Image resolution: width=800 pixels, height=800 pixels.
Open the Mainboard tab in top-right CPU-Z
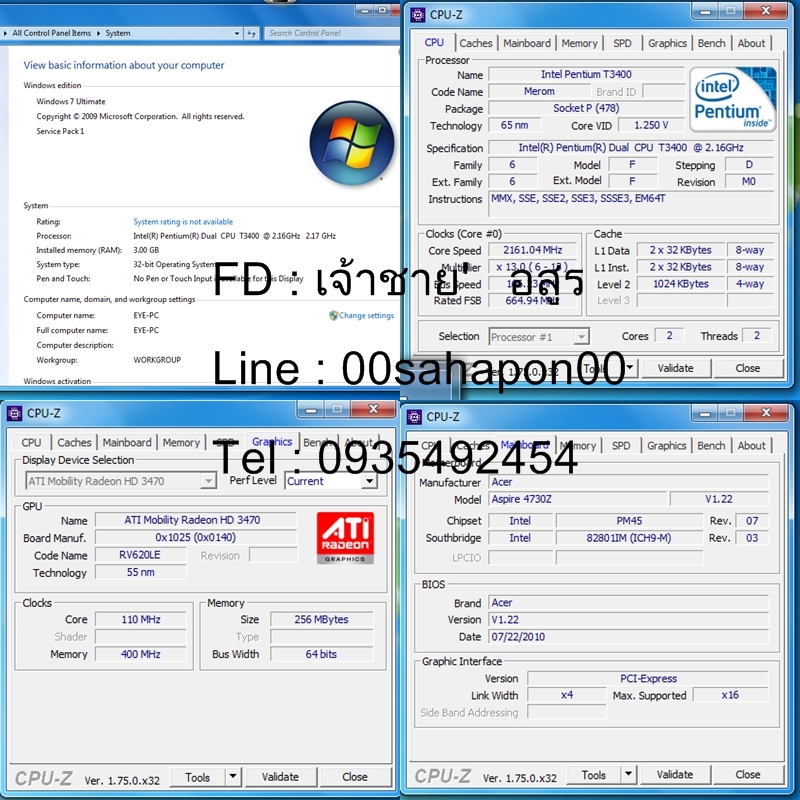[x=527, y=43]
